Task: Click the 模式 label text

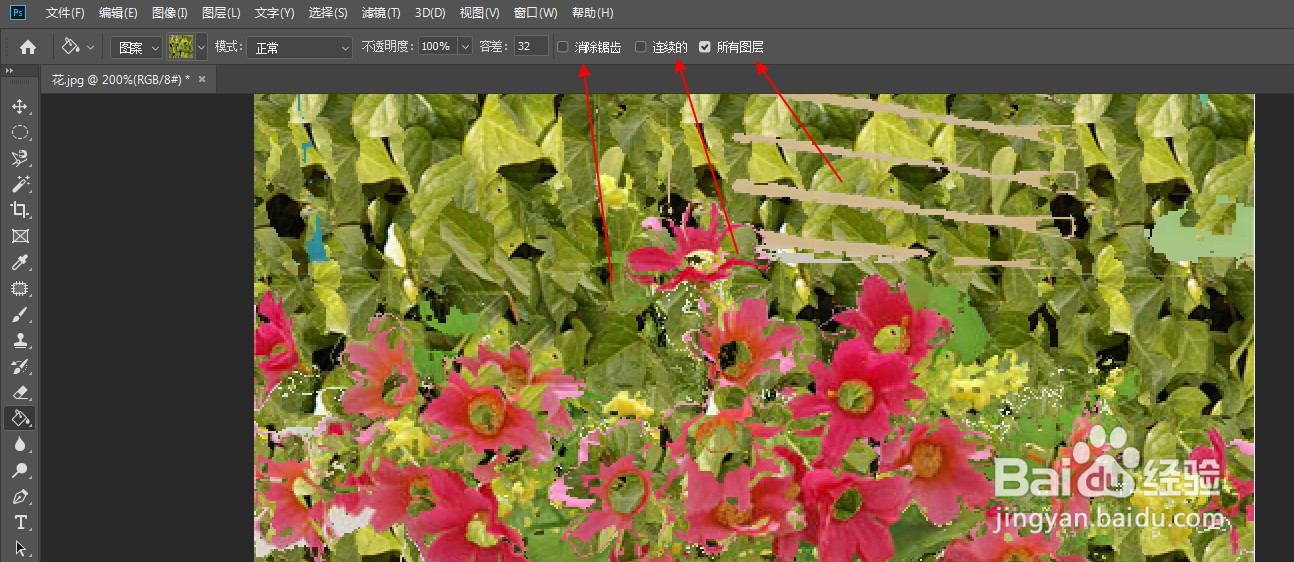Action: [x=229, y=47]
